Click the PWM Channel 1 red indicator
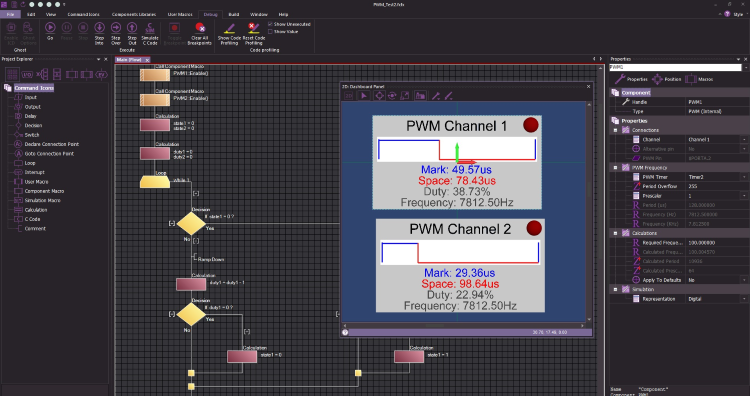 [x=530, y=125]
